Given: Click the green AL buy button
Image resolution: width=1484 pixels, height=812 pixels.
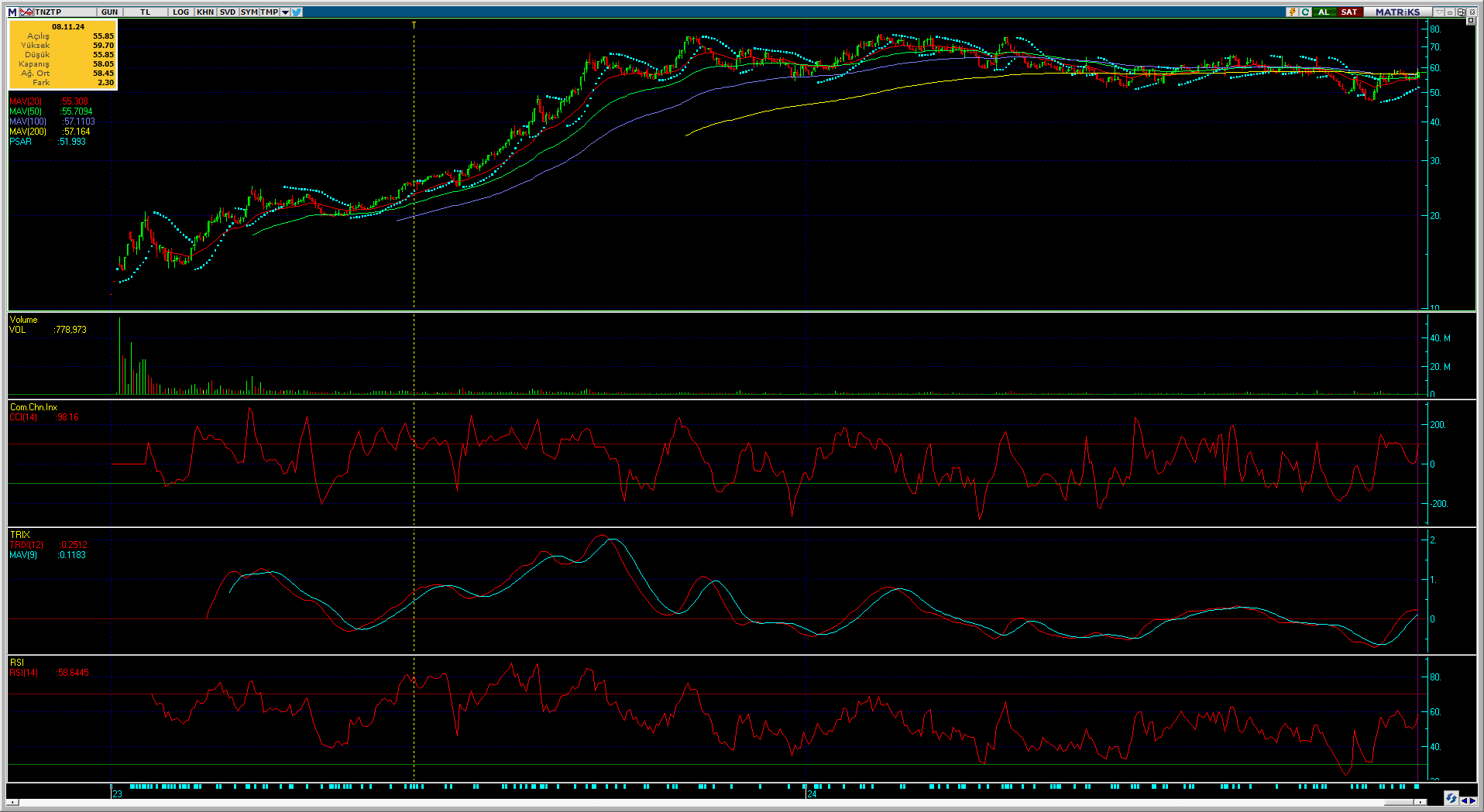Looking at the screenshot, I should 1324,12.
